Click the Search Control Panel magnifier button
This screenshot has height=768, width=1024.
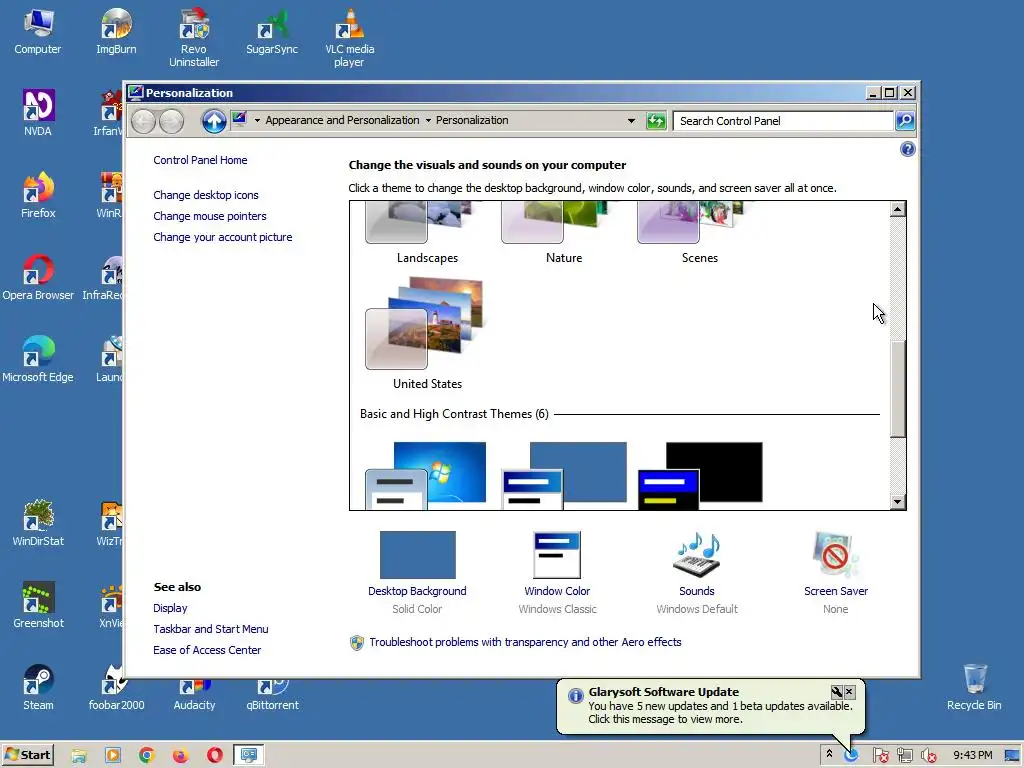(x=904, y=121)
